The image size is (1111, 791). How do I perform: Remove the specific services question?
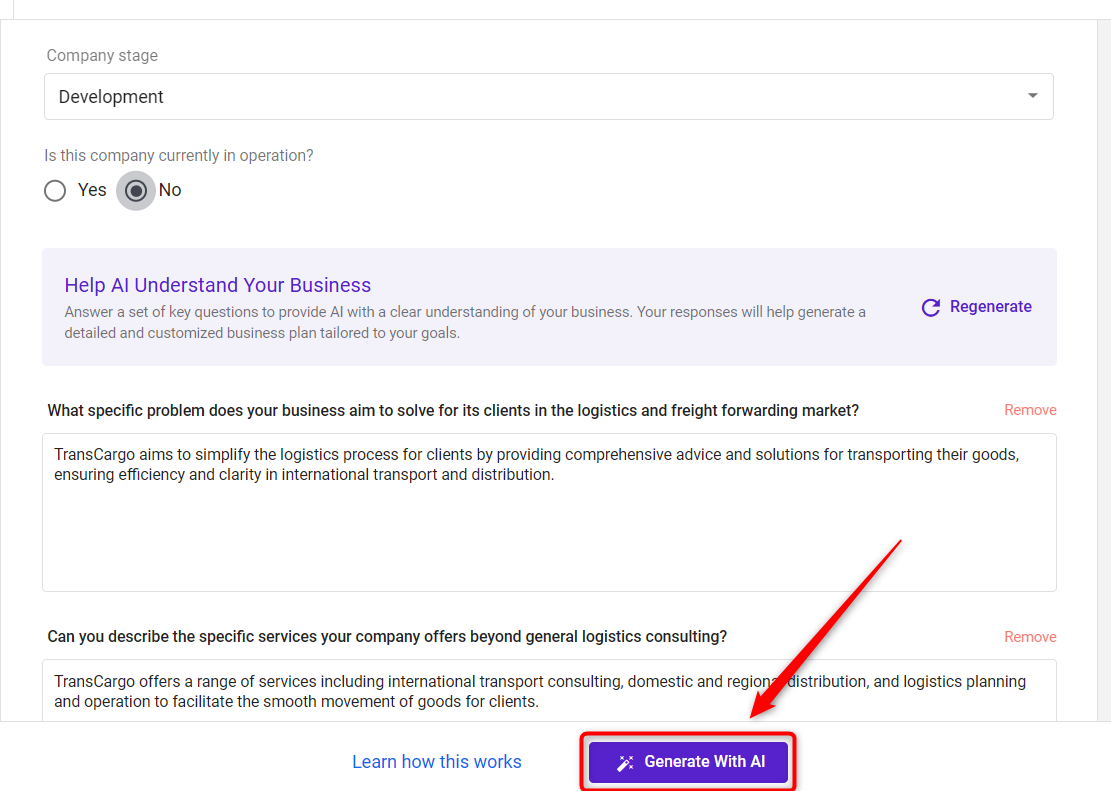click(x=1030, y=637)
